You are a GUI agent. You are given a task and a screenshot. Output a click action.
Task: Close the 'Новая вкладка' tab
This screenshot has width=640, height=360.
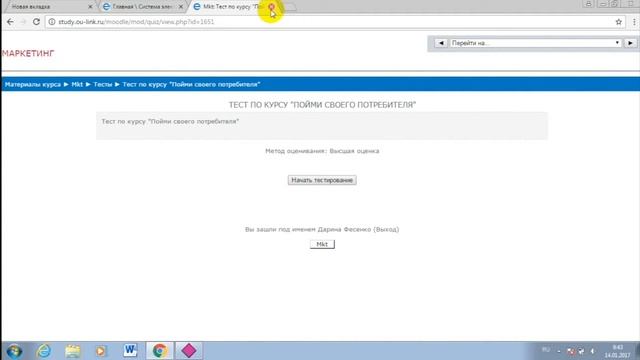pos(90,7)
